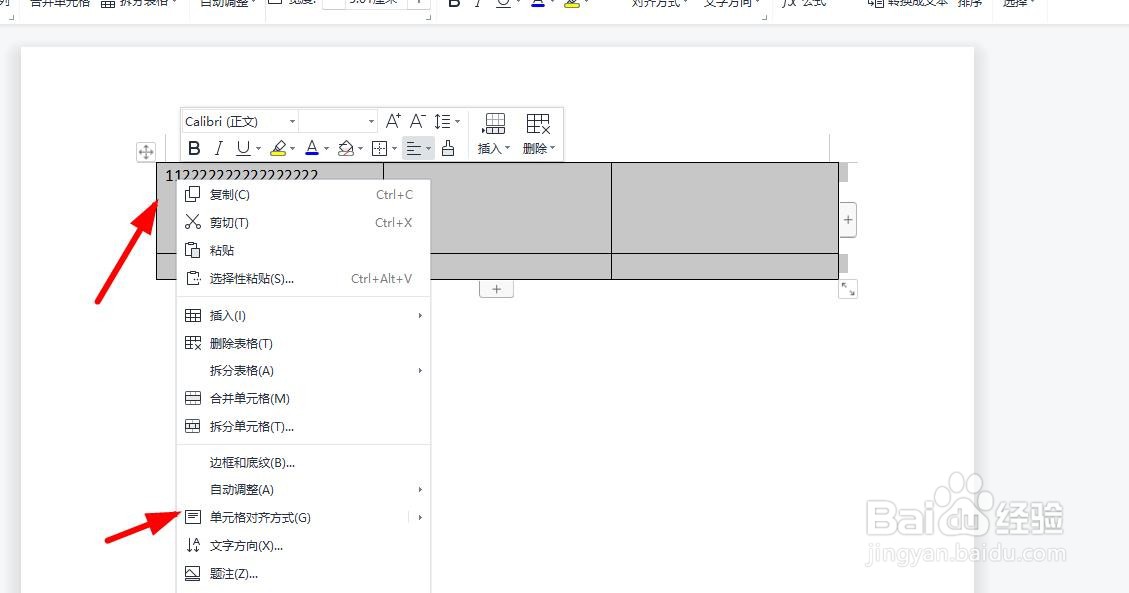Click the font color icon

(313, 148)
